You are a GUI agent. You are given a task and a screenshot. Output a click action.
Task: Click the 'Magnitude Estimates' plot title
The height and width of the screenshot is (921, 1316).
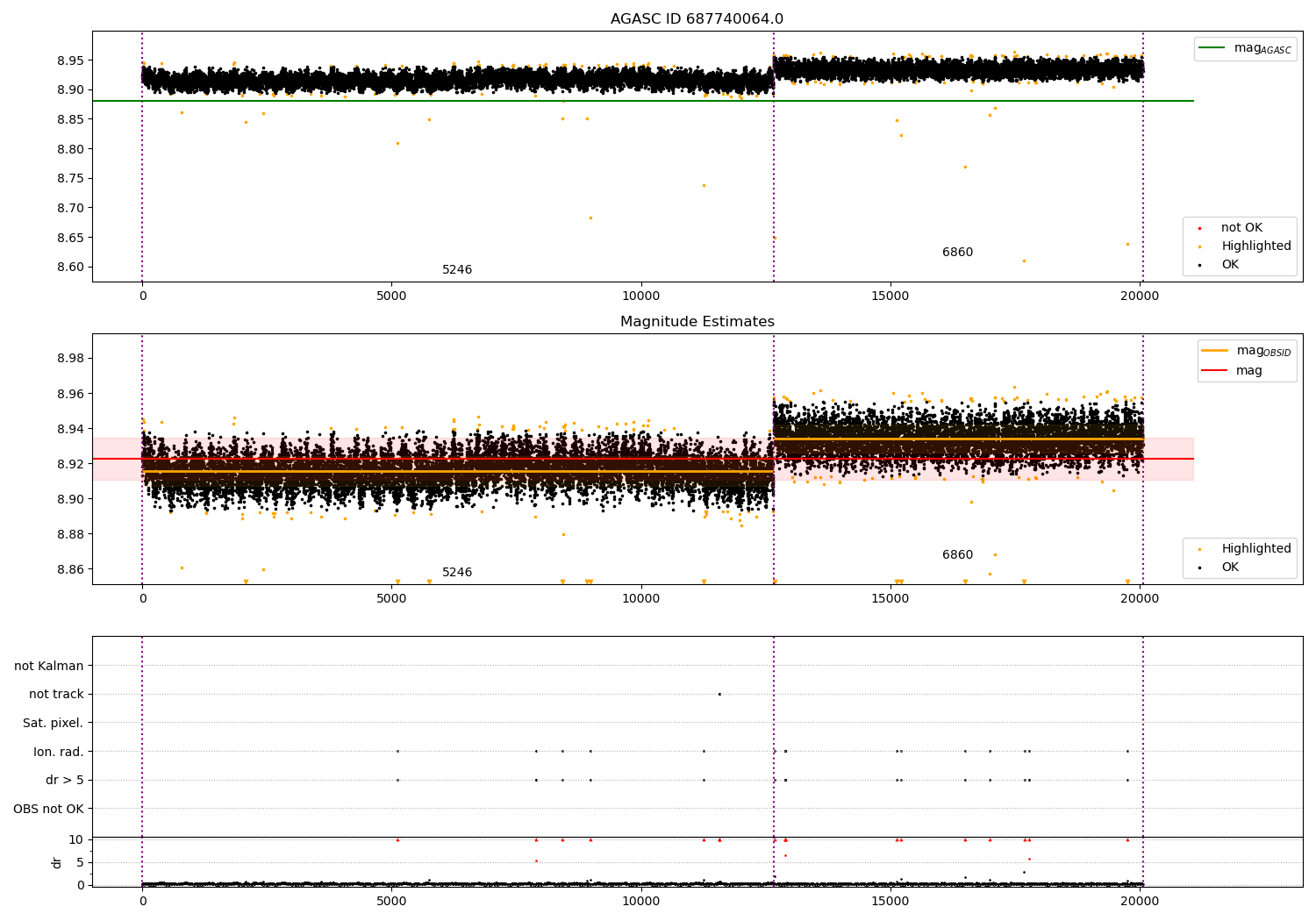click(x=697, y=322)
